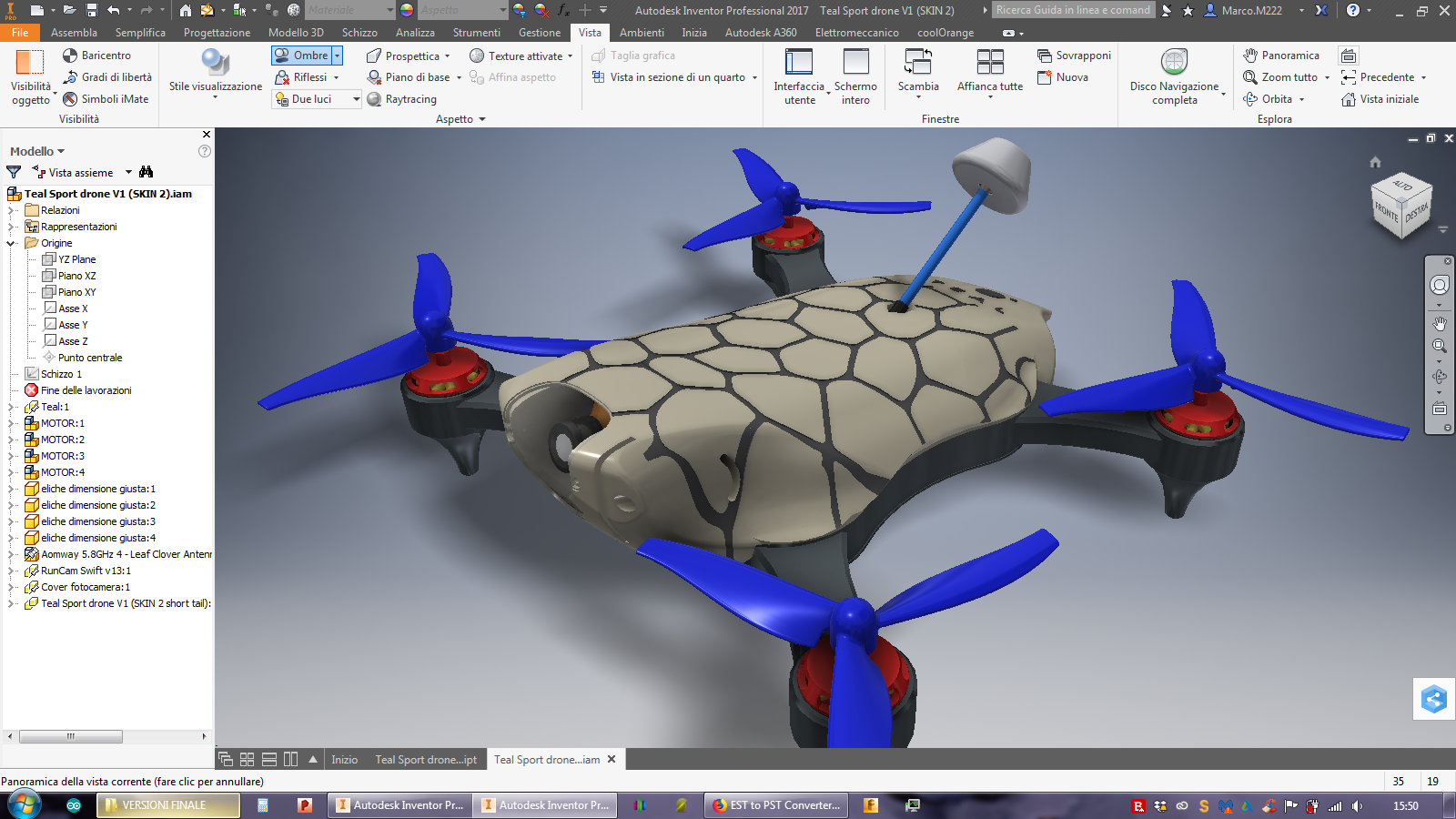Open the Modello 3D tab
Viewport: 1456px width, 819px height.
[x=296, y=32]
